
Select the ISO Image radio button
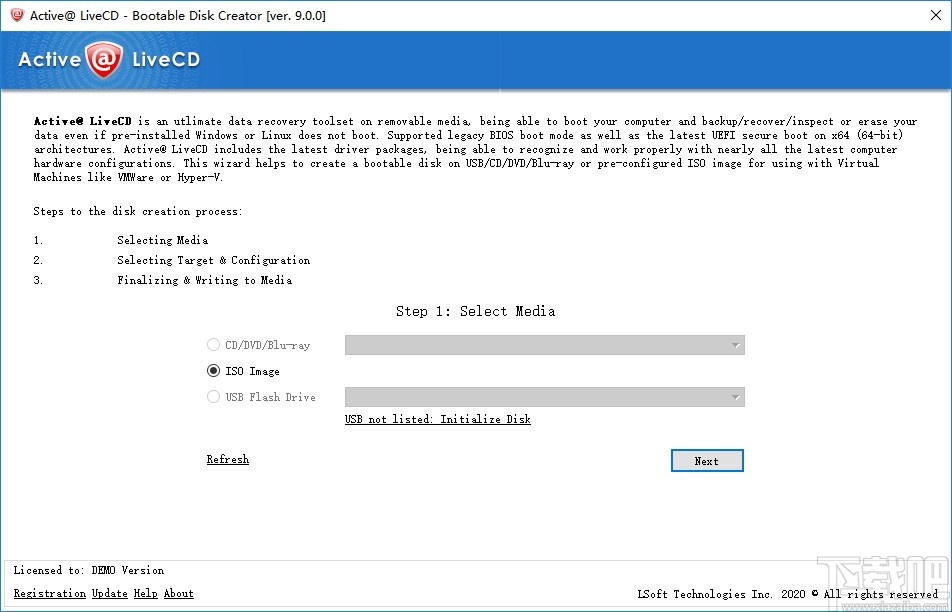pos(213,370)
